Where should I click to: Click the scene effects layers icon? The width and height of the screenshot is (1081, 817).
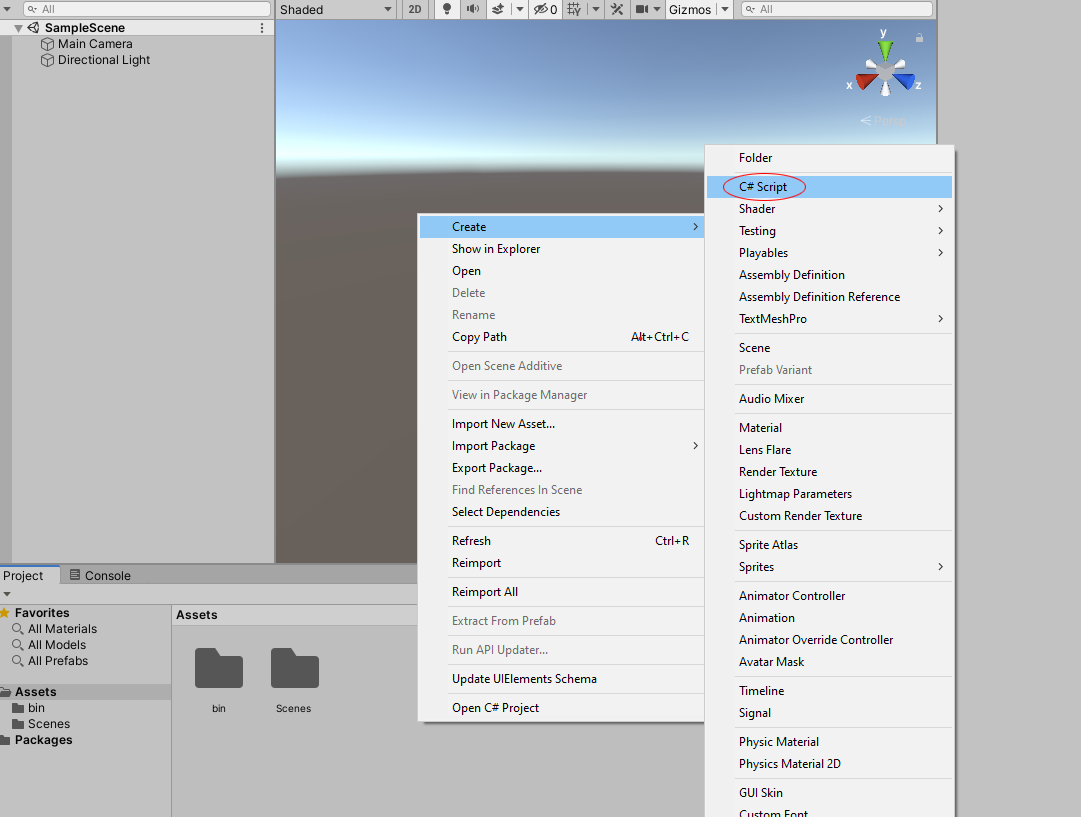point(498,9)
